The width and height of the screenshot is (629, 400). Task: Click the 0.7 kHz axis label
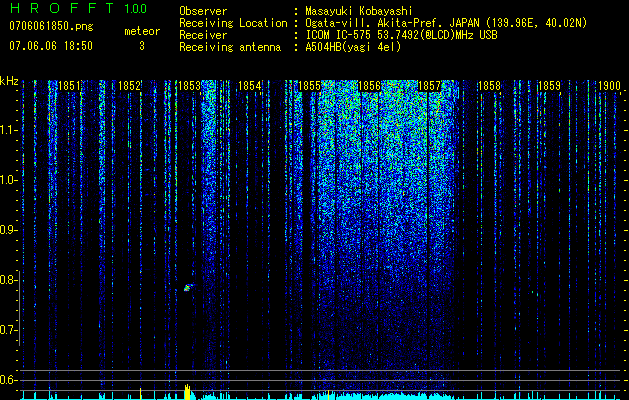(8, 330)
